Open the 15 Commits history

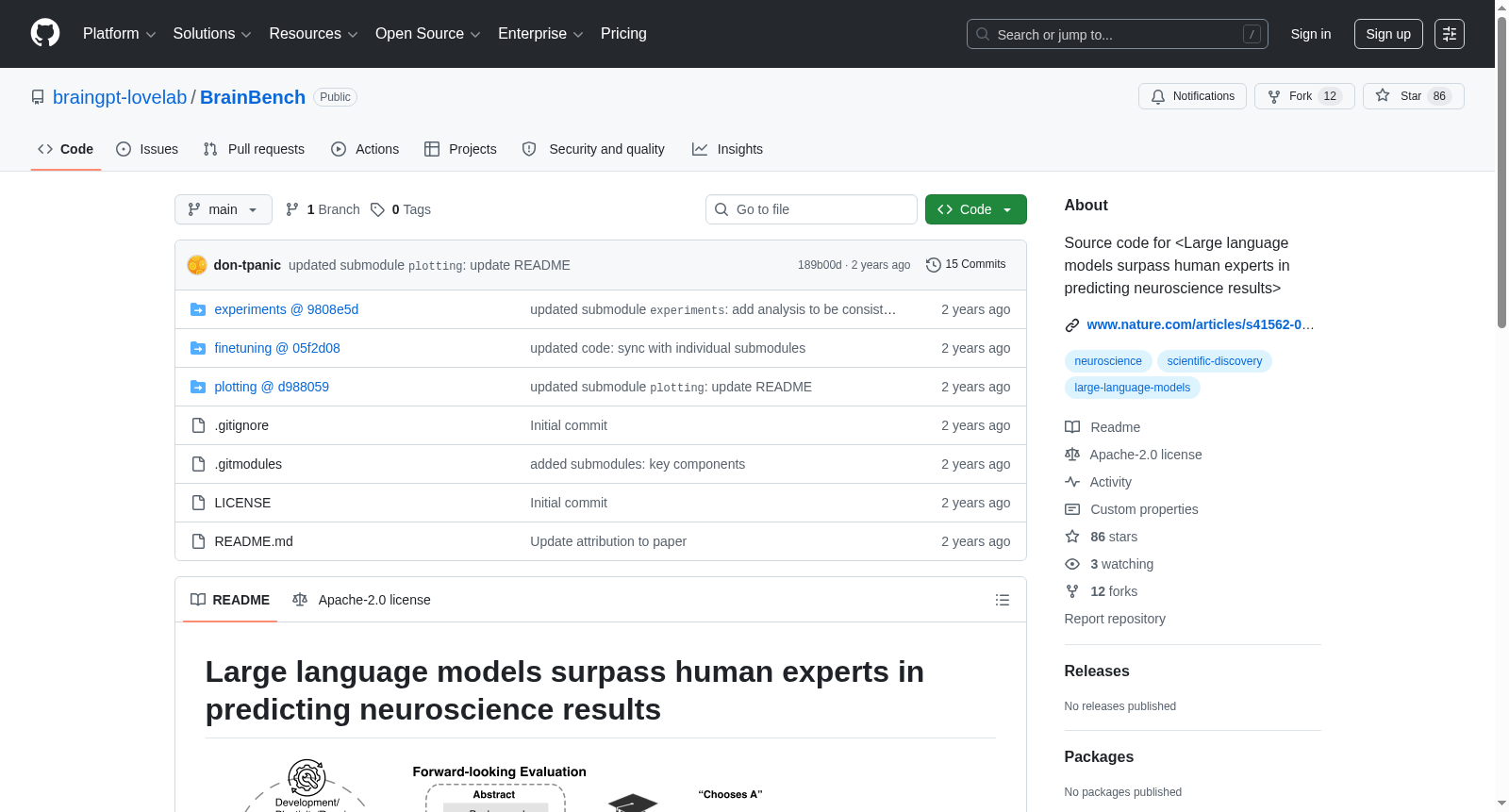pos(966,264)
